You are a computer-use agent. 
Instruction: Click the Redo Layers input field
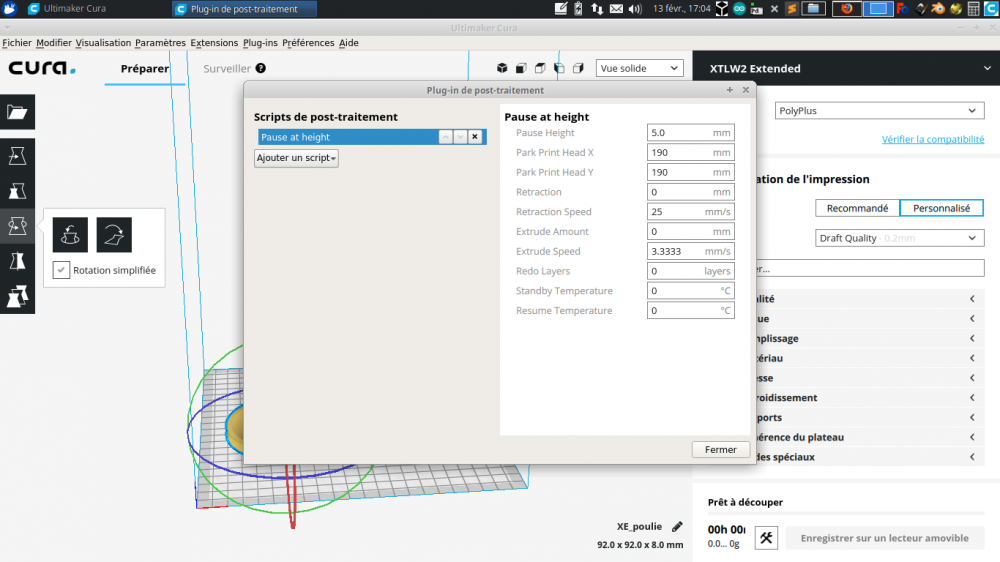[x=691, y=271]
